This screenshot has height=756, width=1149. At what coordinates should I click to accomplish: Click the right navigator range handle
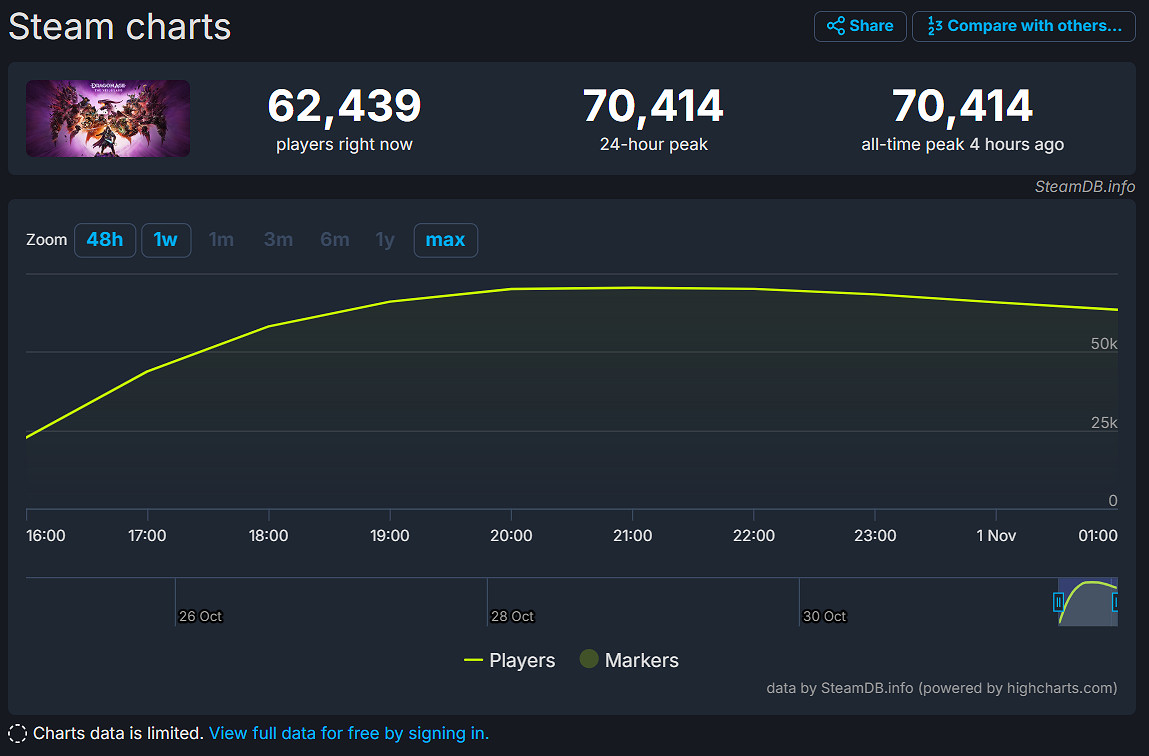tap(1116, 602)
